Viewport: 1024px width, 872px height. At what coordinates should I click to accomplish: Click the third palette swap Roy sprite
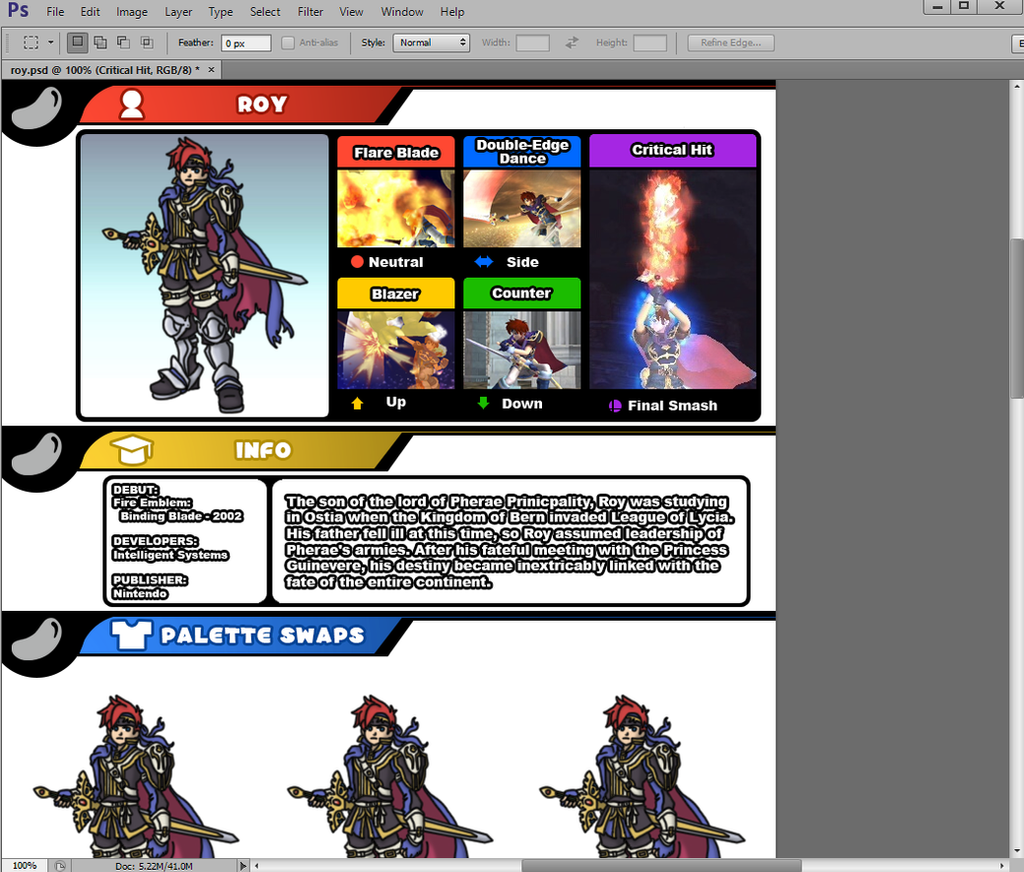click(642, 777)
